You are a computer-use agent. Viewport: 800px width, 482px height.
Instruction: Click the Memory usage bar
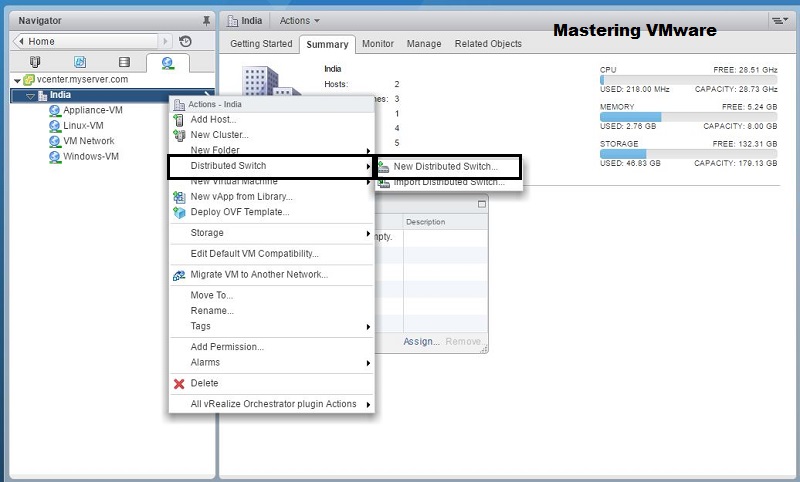click(x=688, y=117)
